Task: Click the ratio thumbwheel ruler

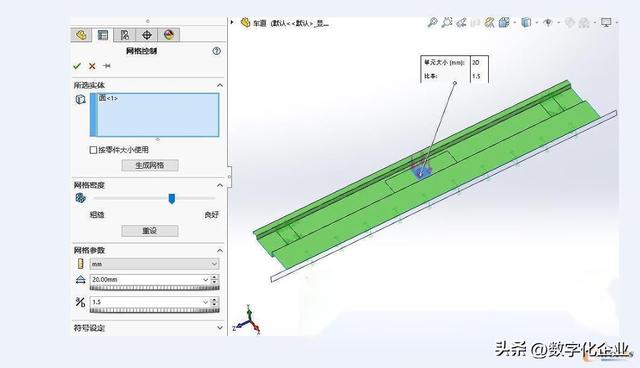Action: pos(154,310)
